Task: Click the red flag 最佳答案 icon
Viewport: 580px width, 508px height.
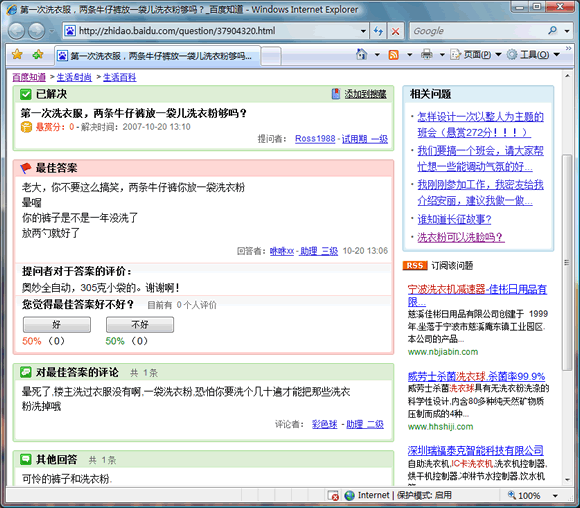Action: tap(26, 168)
